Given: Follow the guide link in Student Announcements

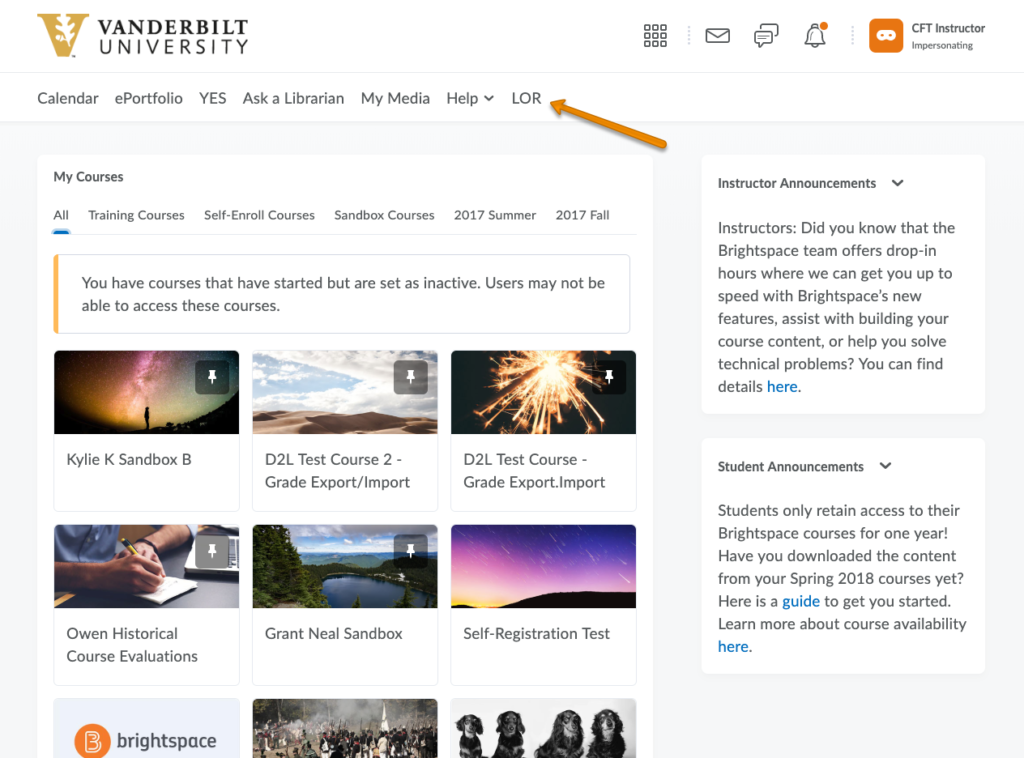Looking at the screenshot, I should [x=800, y=601].
